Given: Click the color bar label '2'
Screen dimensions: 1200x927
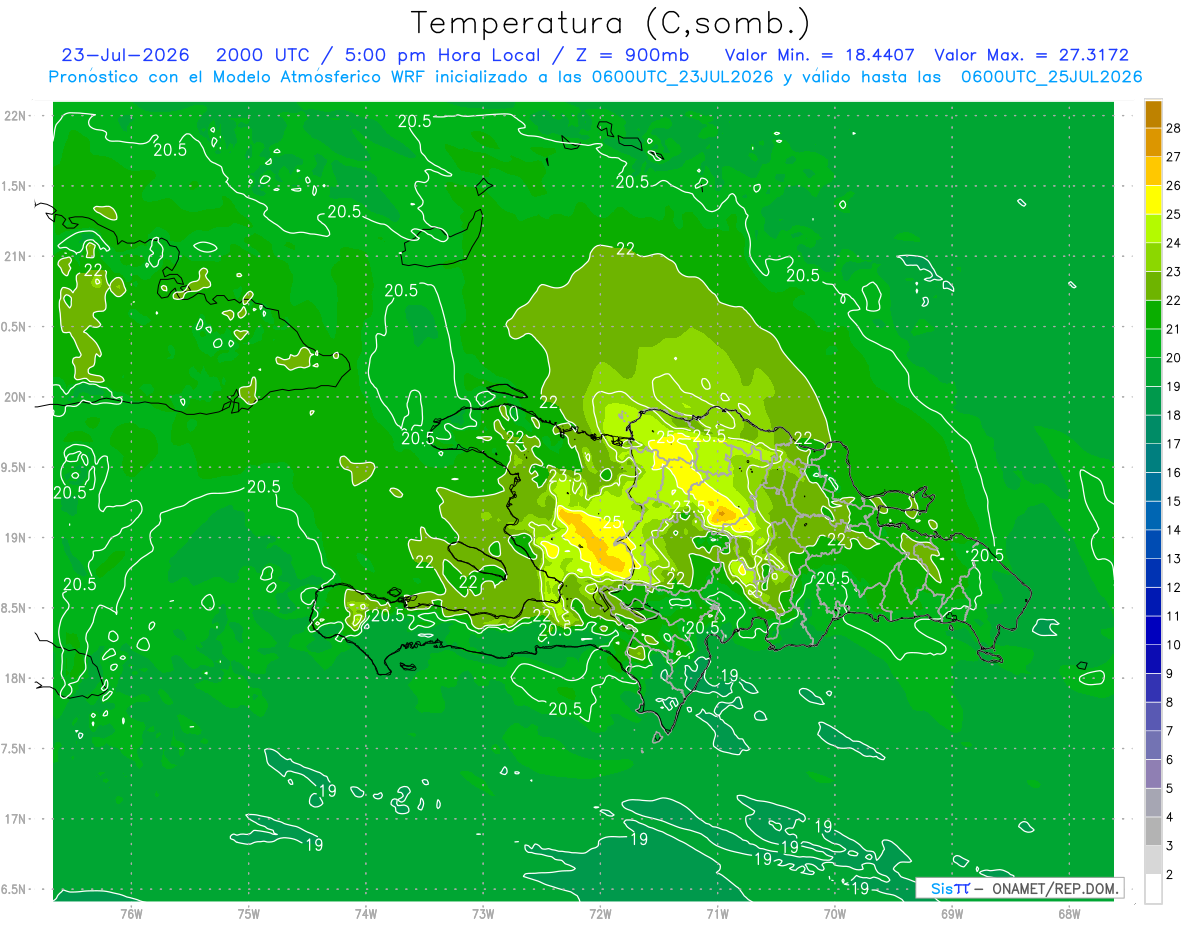Looking at the screenshot, I should click(1170, 875).
